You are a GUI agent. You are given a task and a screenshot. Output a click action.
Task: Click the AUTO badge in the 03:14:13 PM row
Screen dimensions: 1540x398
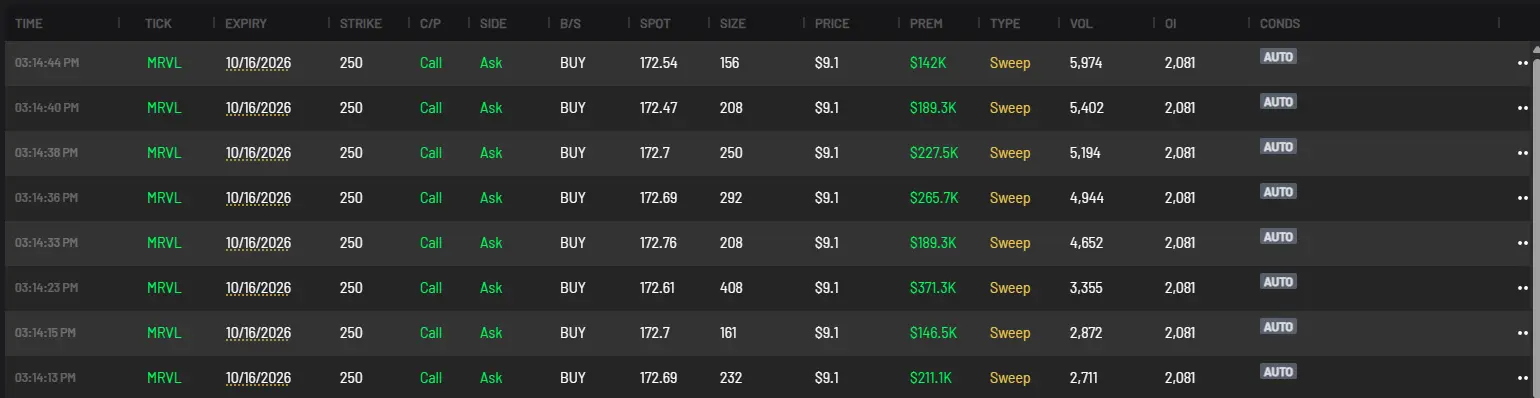[1278, 372]
